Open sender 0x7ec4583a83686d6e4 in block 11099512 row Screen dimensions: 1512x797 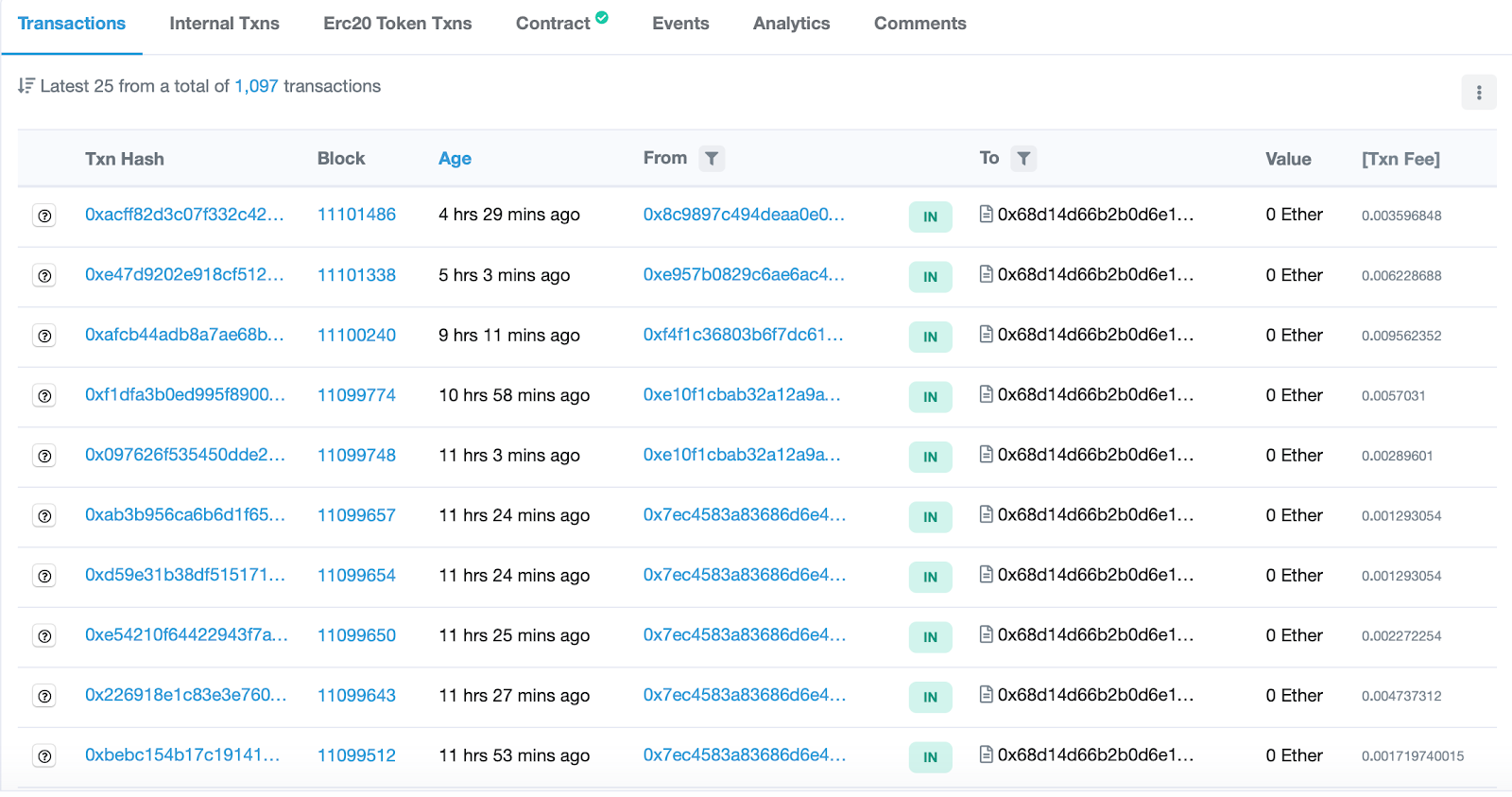coord(745,755)
